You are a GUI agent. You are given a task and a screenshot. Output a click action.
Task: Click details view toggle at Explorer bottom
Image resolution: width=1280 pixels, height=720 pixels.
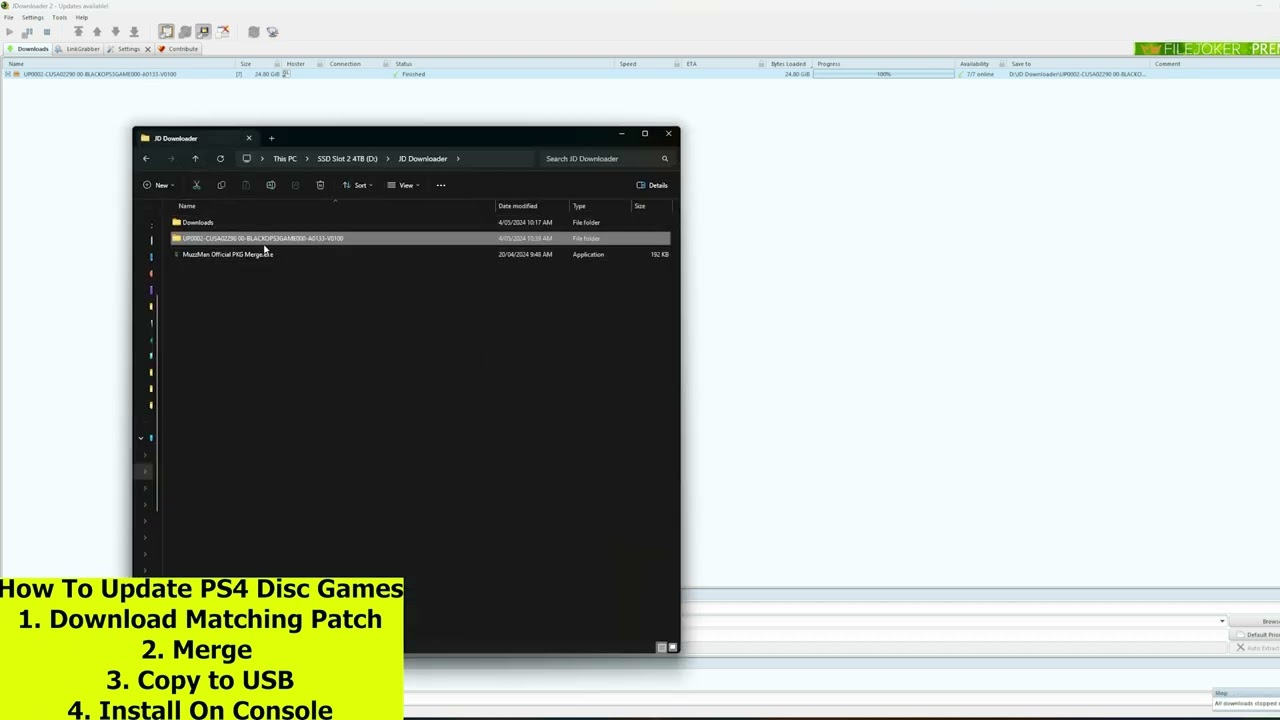tap(661, 647)
